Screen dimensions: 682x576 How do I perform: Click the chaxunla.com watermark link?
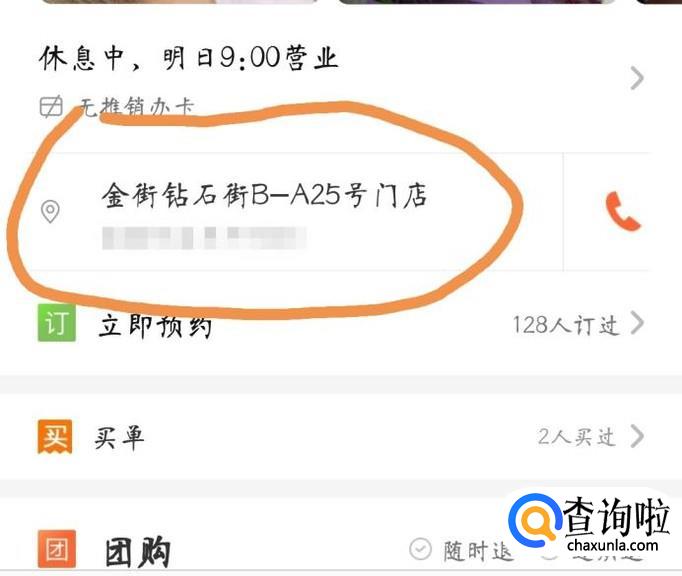tap(613, 545)
